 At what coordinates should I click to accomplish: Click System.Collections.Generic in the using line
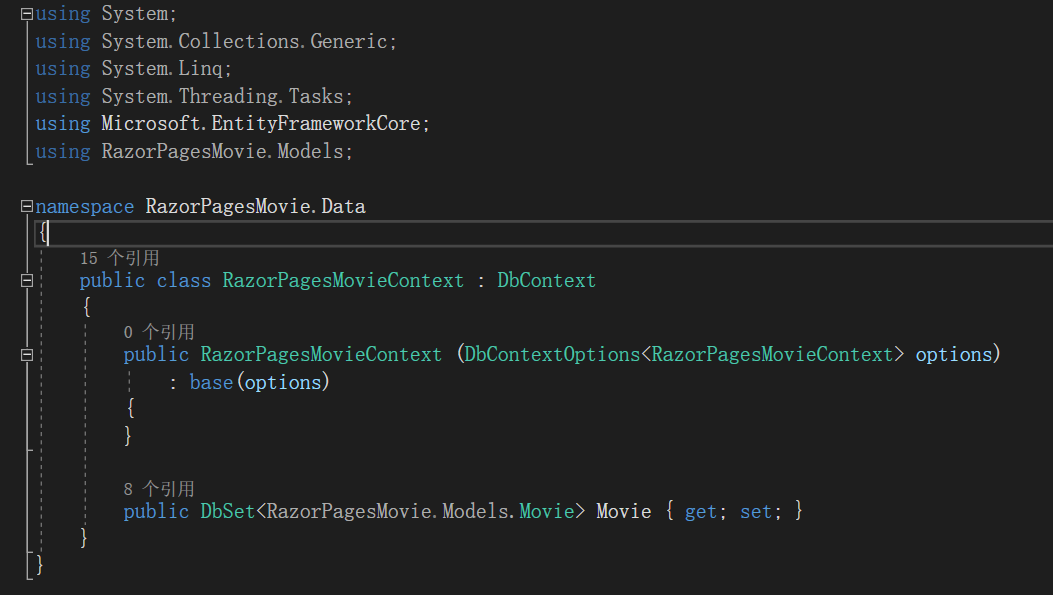tap(248, 42)
